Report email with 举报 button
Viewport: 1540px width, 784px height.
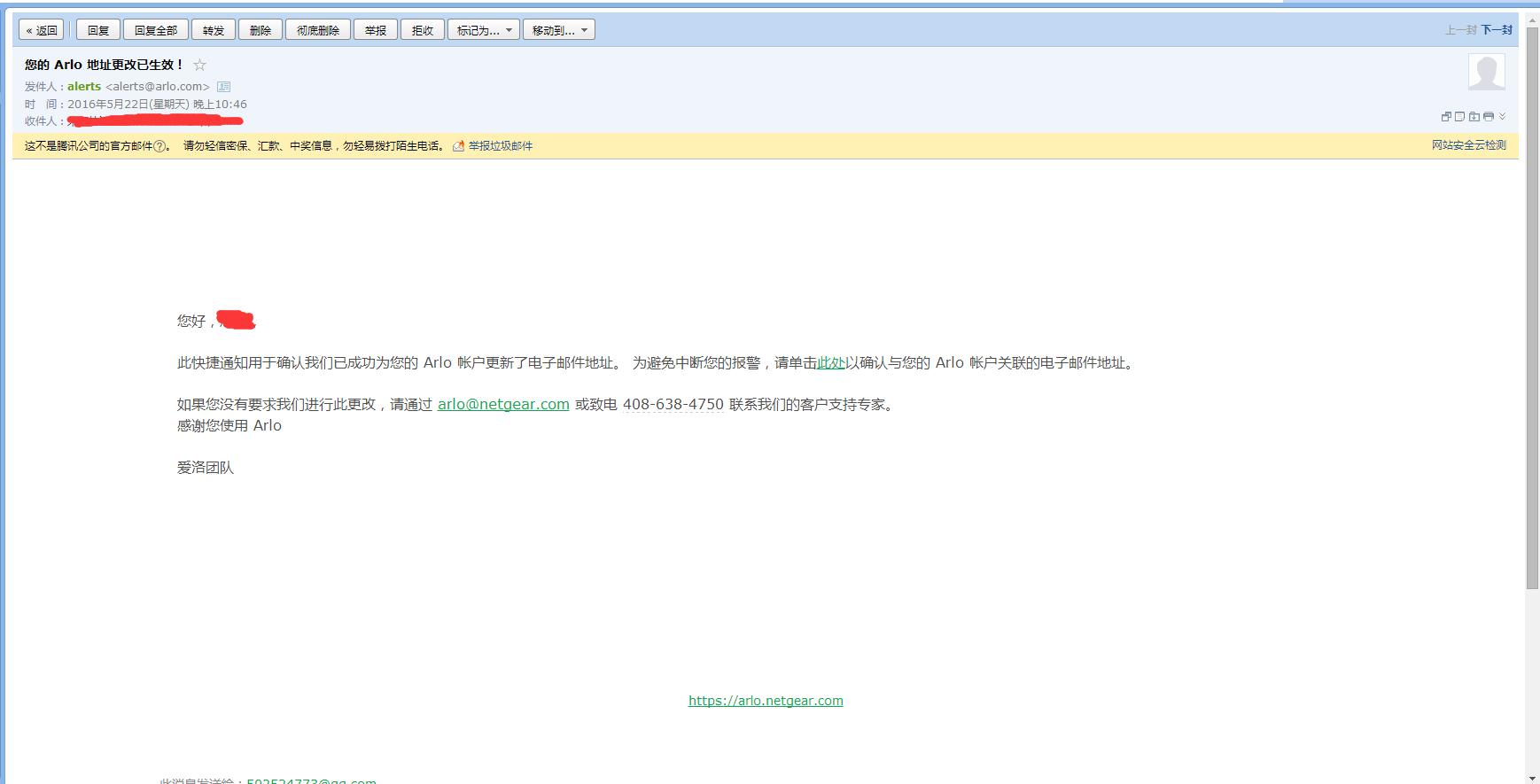(x=376, y=30)
